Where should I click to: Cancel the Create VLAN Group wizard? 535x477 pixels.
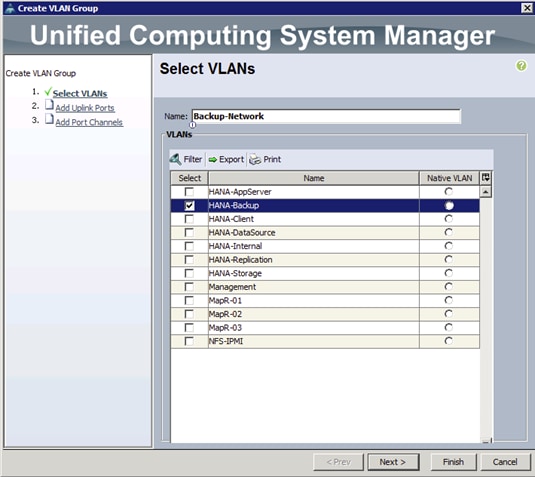pyautogui.click(x=505, y=462)
